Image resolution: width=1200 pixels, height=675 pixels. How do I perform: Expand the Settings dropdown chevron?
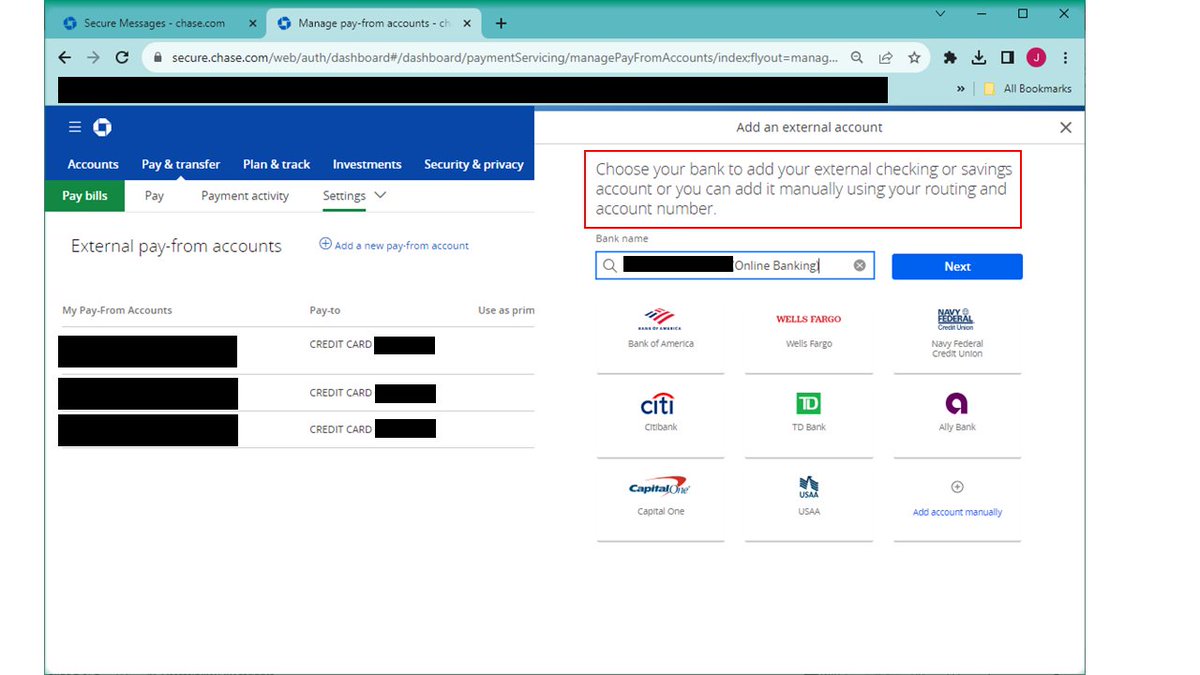[x=380, y=196]
